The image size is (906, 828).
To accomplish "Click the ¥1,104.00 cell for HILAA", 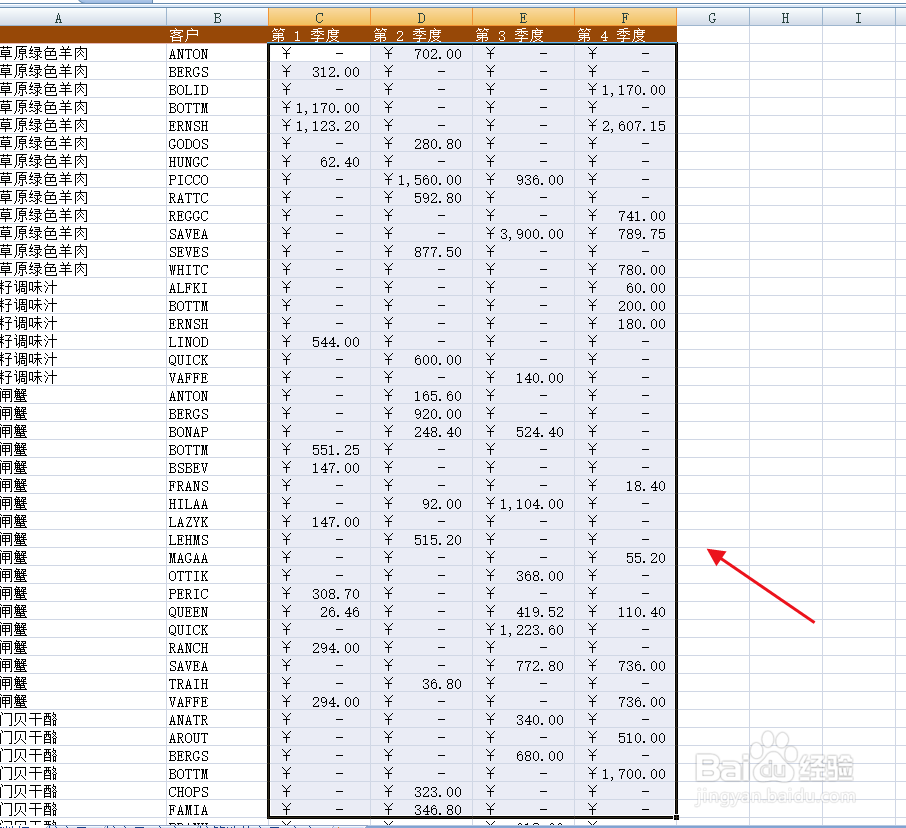I will pyautogui.click(x=523, y=504).
